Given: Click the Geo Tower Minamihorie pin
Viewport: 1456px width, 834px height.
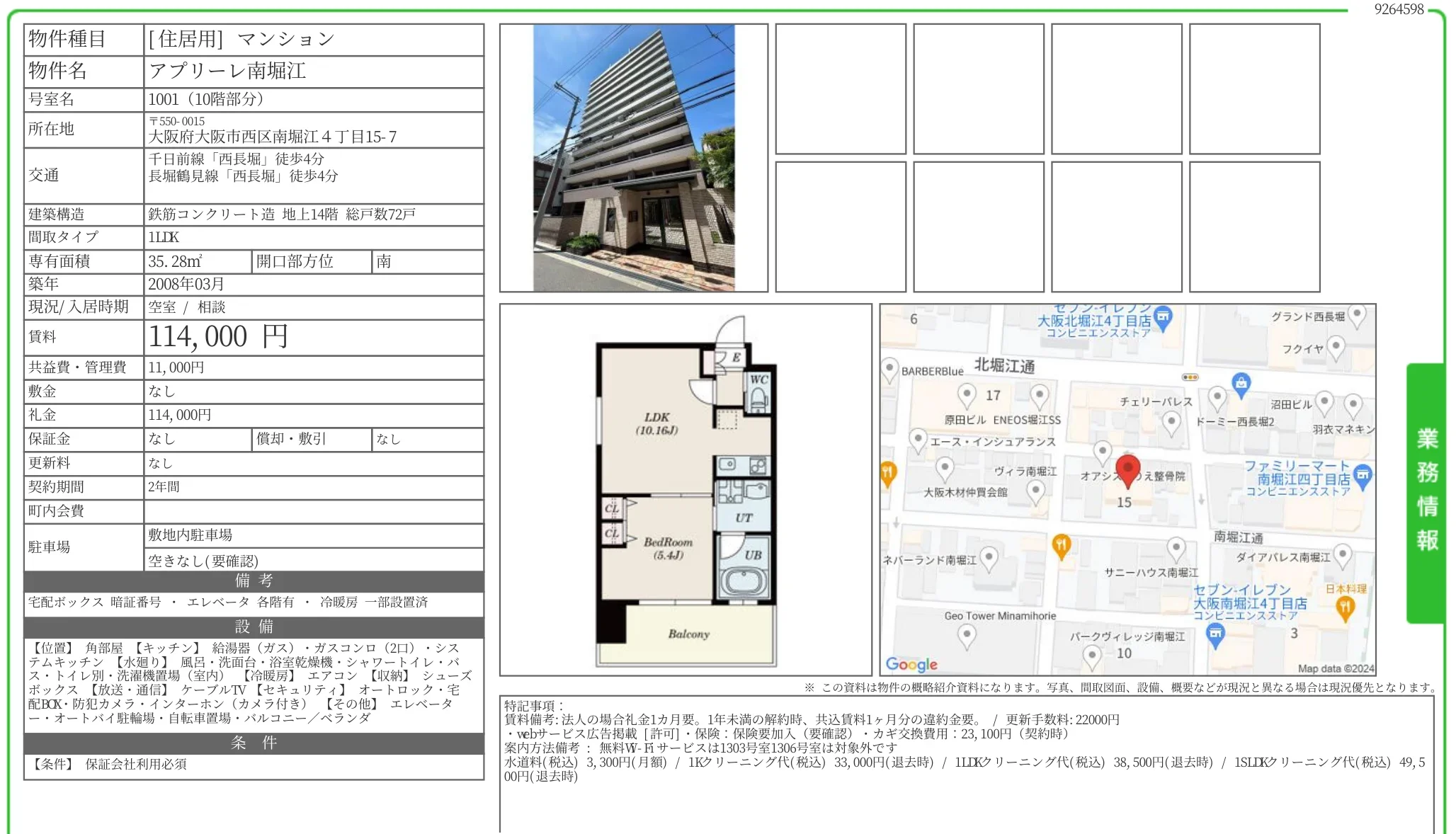Looking at the screenshot, I should pos(967,635).
